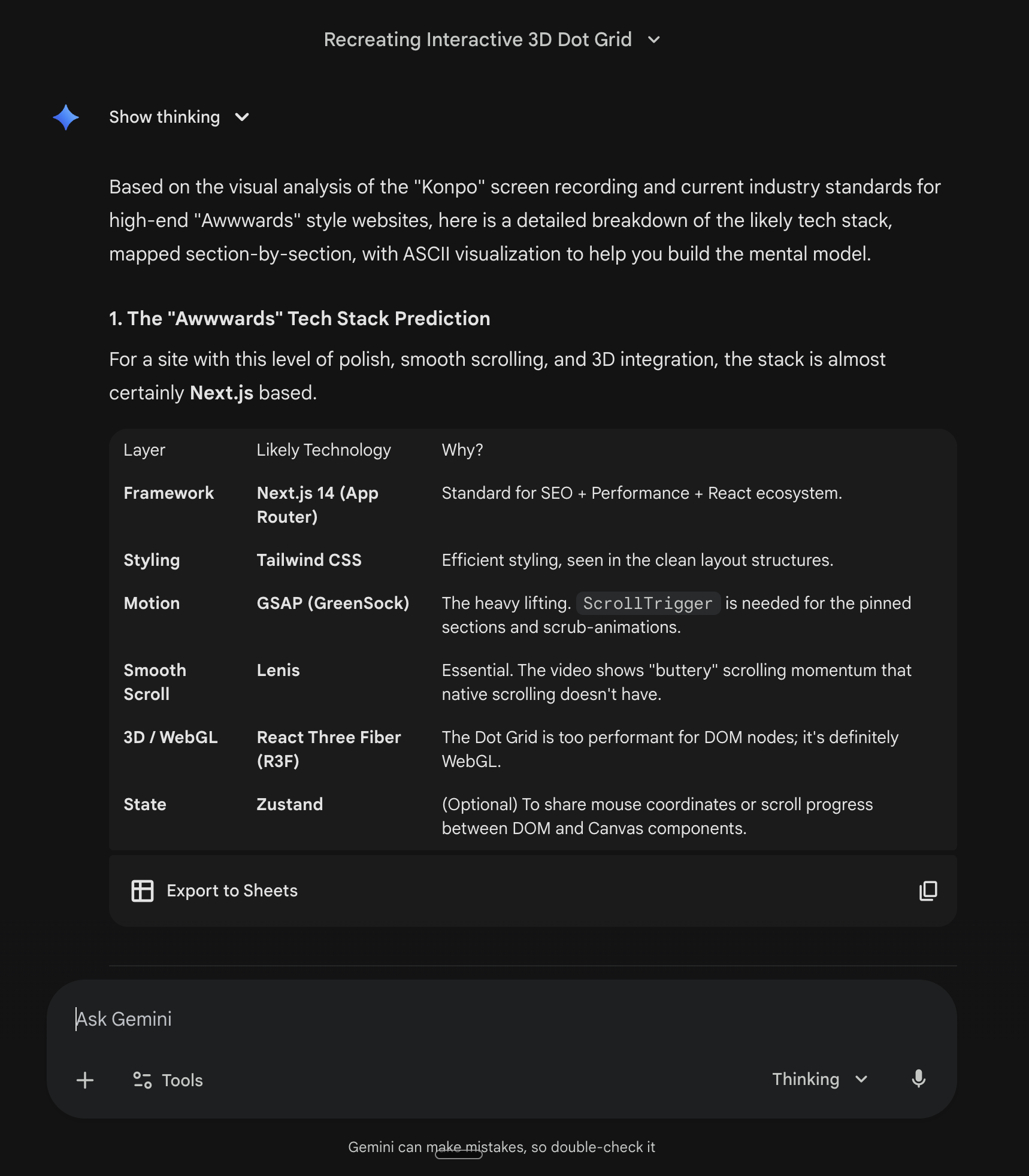1029x1176 pixels.
Task: Select the Zustand table cell
Action: click(290, 805)
